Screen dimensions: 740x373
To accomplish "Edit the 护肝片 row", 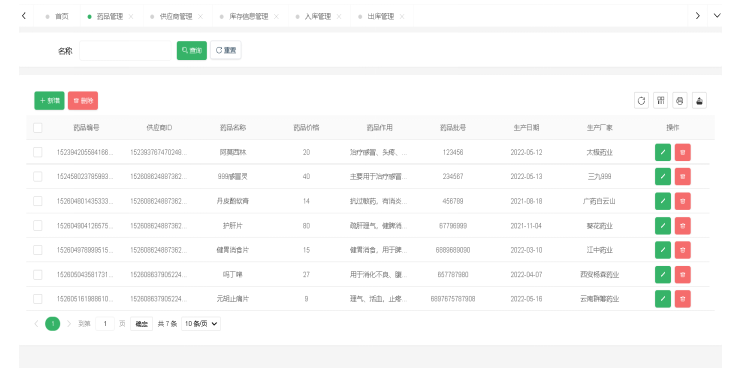I will (663, 226).
